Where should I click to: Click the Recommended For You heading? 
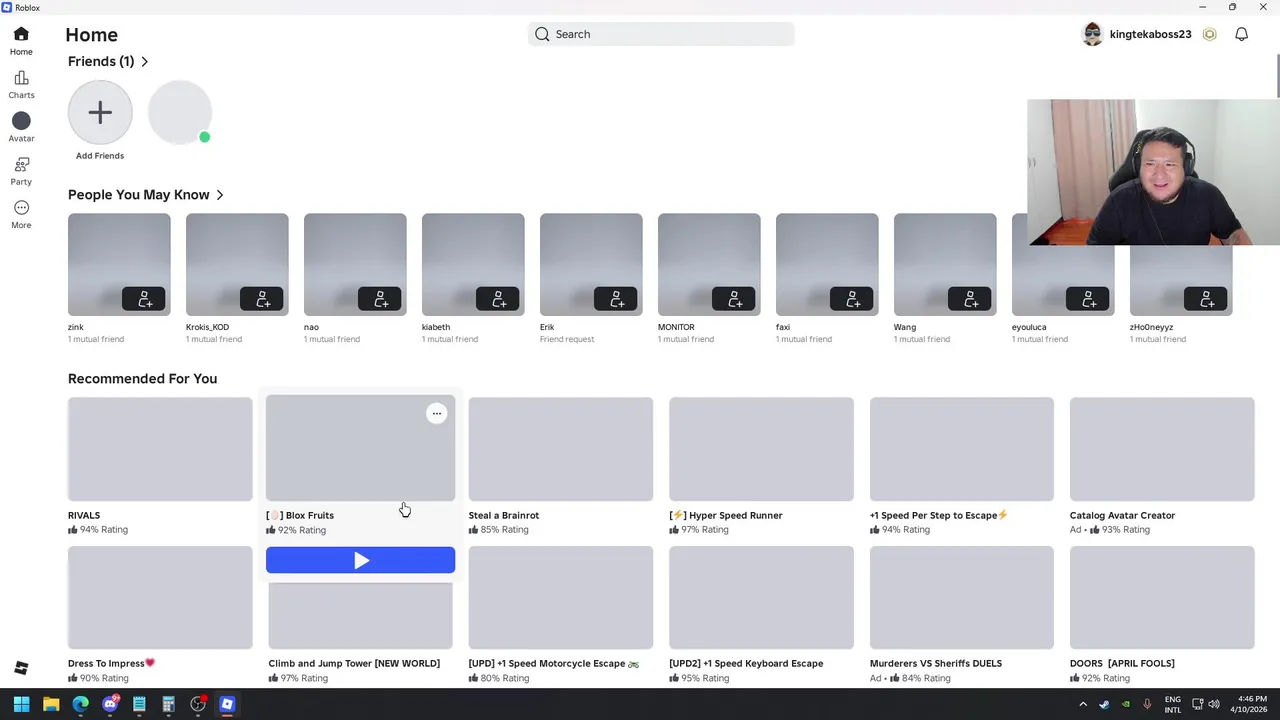tap(142, 379)
